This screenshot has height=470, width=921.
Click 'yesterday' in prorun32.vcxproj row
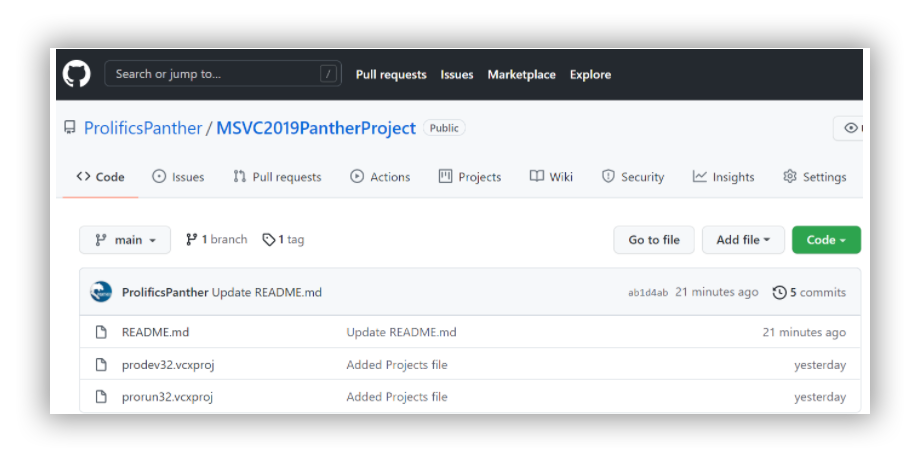pos(820,397)
